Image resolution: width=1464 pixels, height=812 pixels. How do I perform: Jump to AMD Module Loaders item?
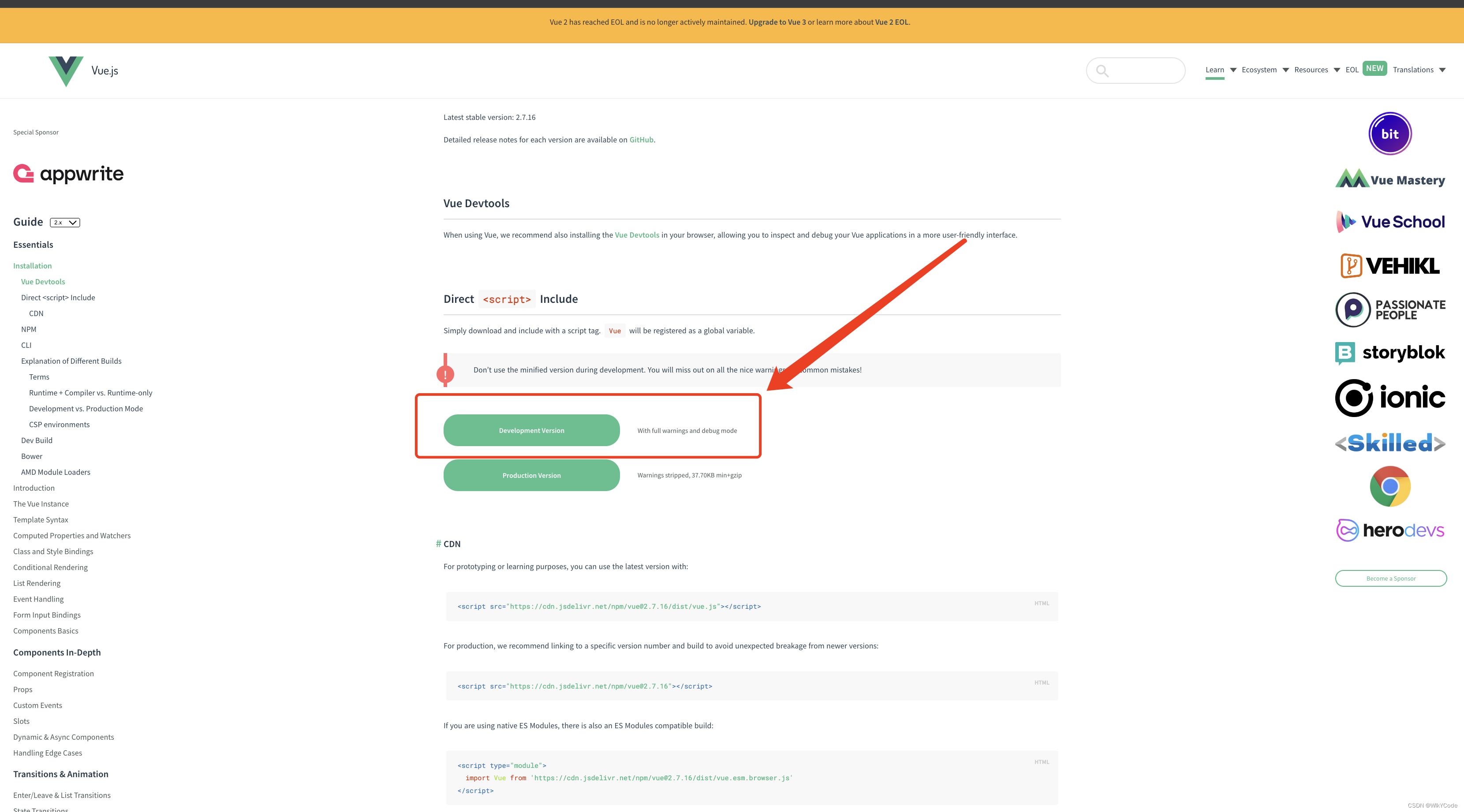click(56, 472)
